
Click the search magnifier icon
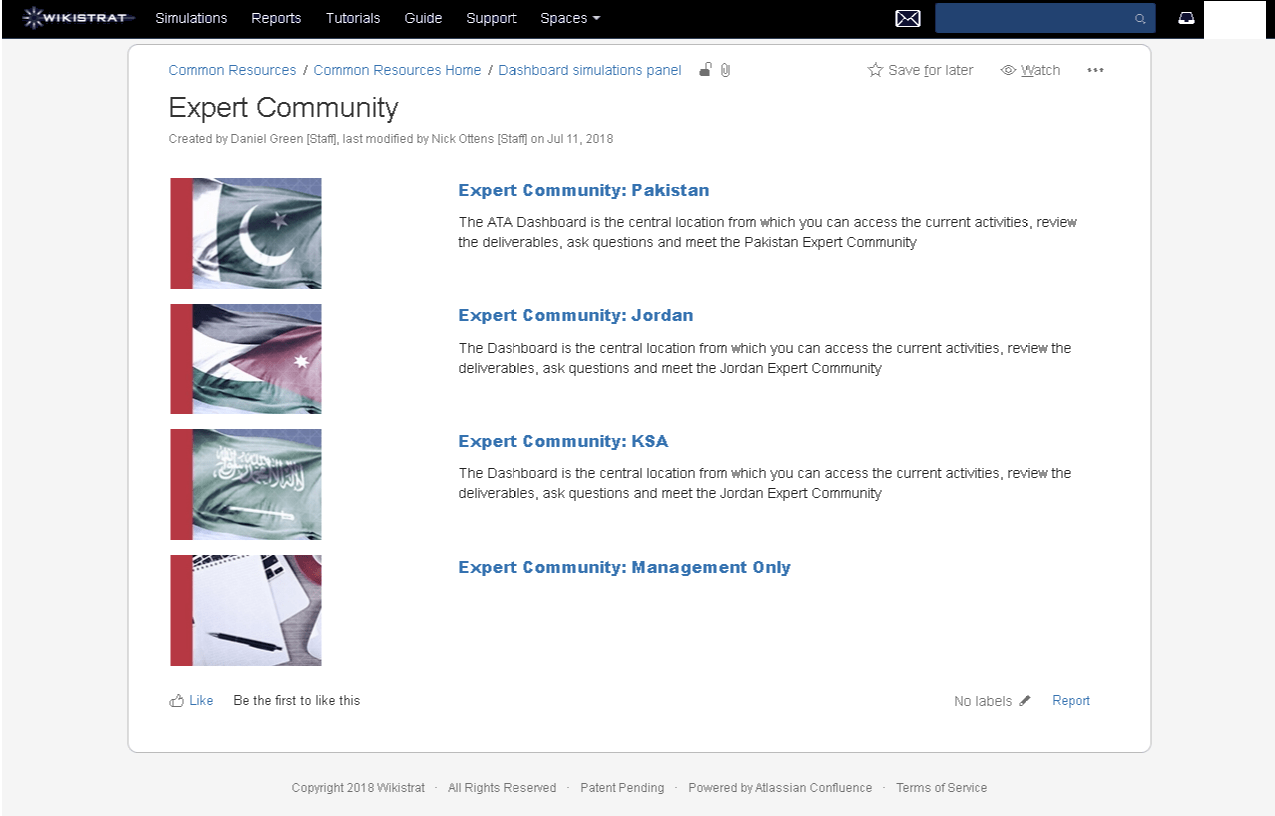1140,19
